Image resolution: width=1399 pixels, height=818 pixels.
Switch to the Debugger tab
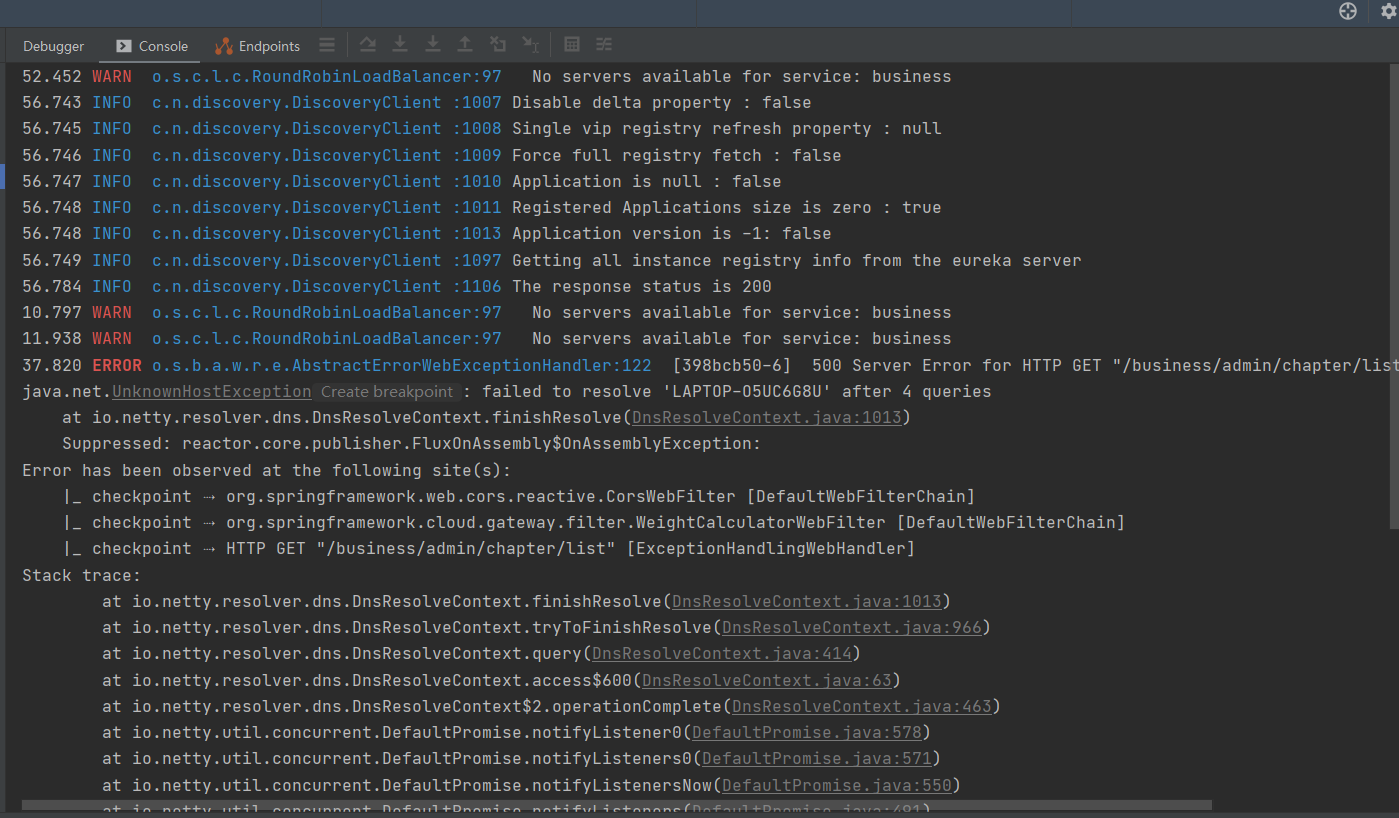point(54,46)
